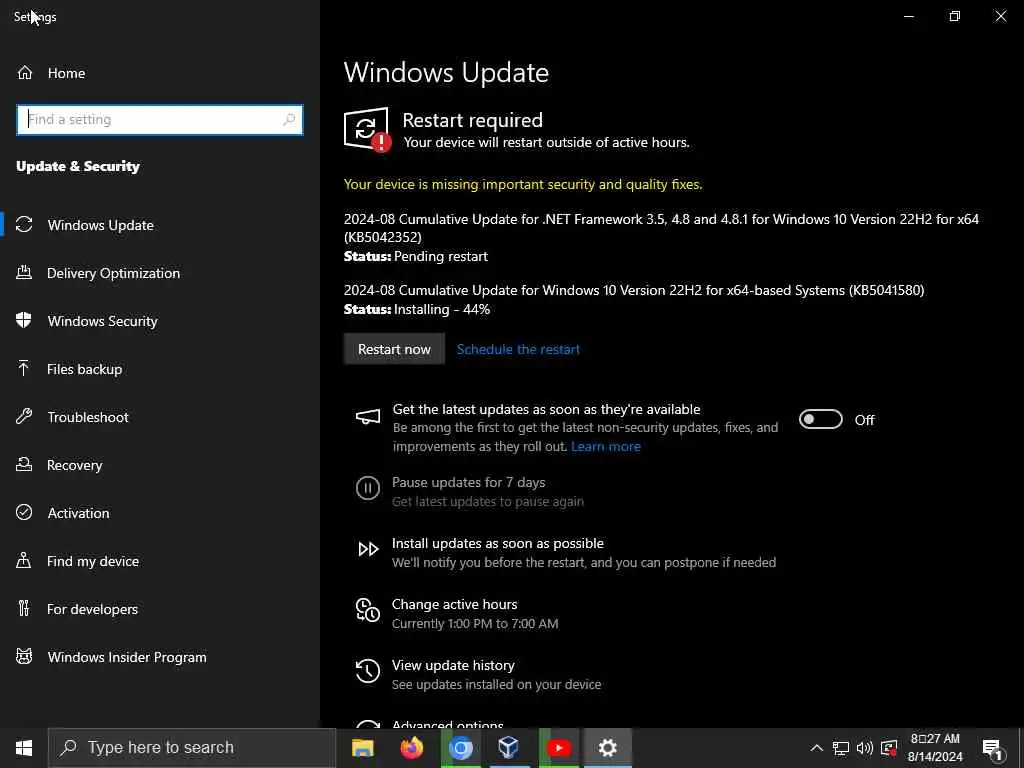Click the Change active hours clock icon

tap(368, 610)
